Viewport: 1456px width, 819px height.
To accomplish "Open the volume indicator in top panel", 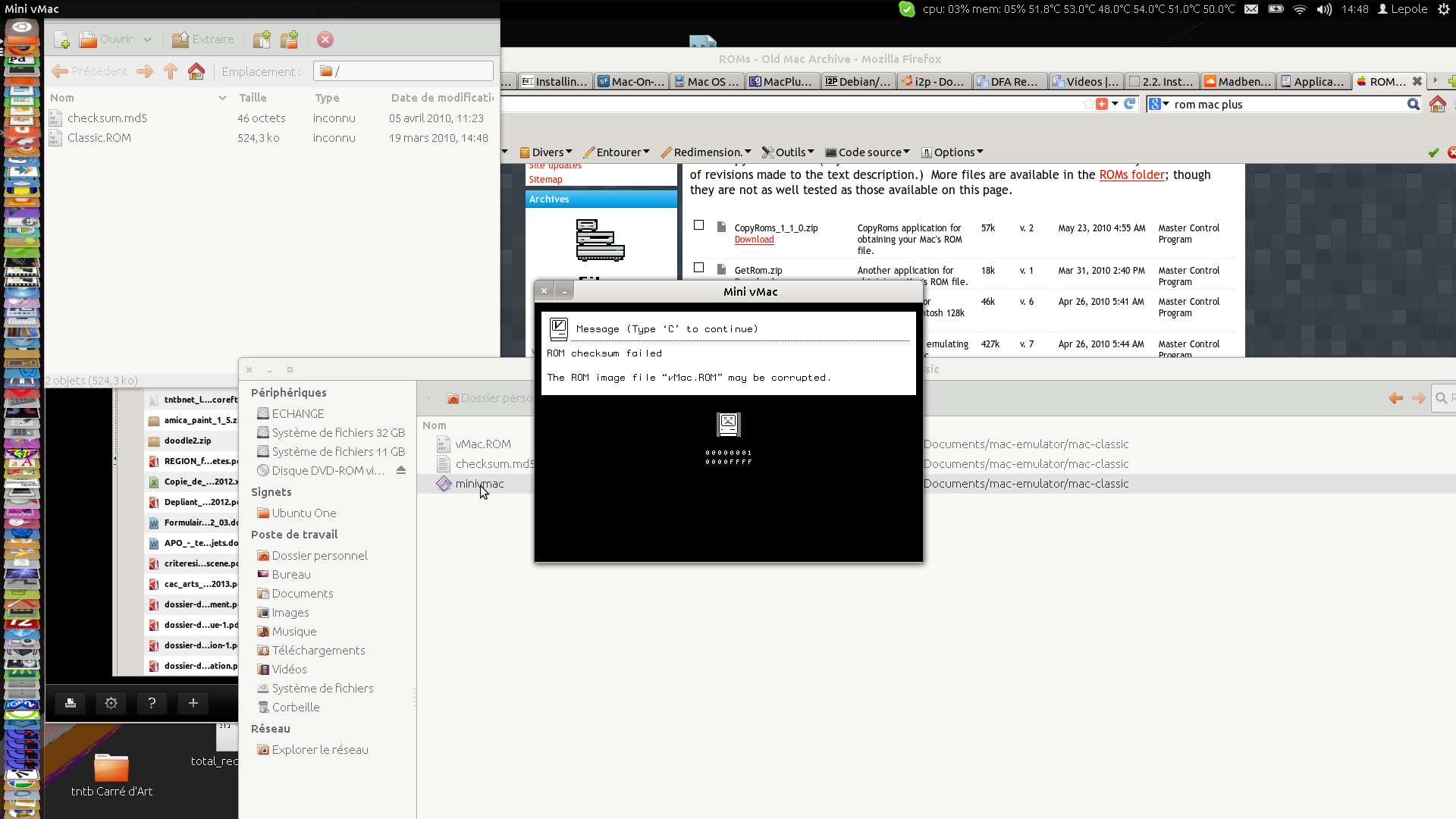I will (1324, 9).
